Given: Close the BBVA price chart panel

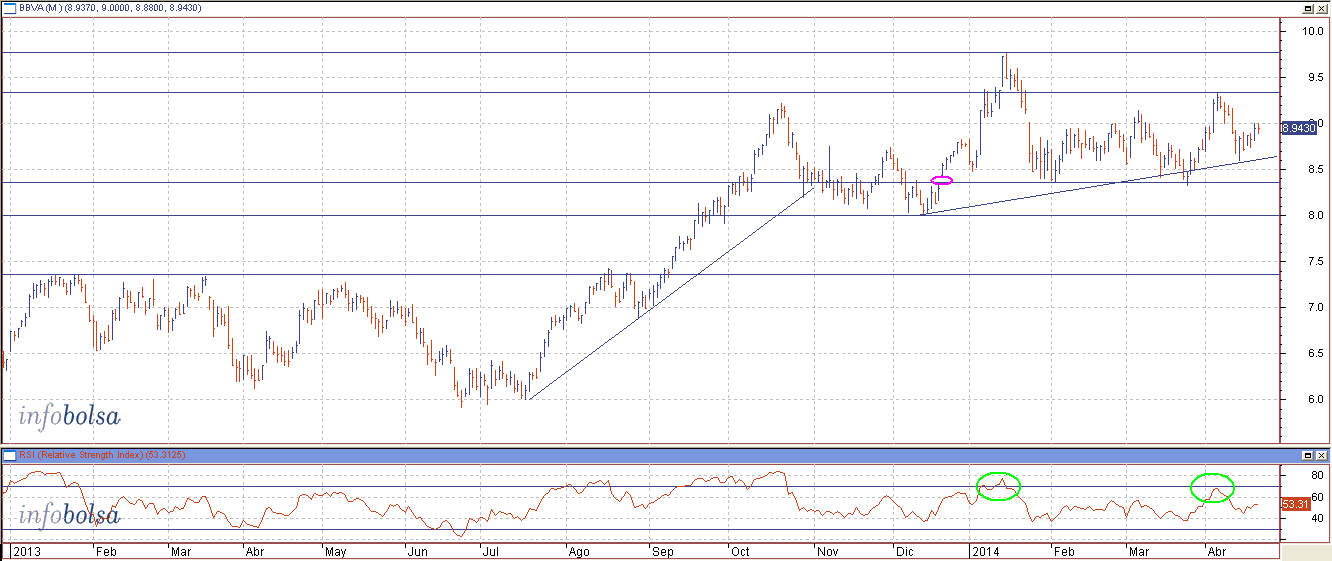Looking at the screenshot, I should pyautogui.click(x=1323, y=7).
